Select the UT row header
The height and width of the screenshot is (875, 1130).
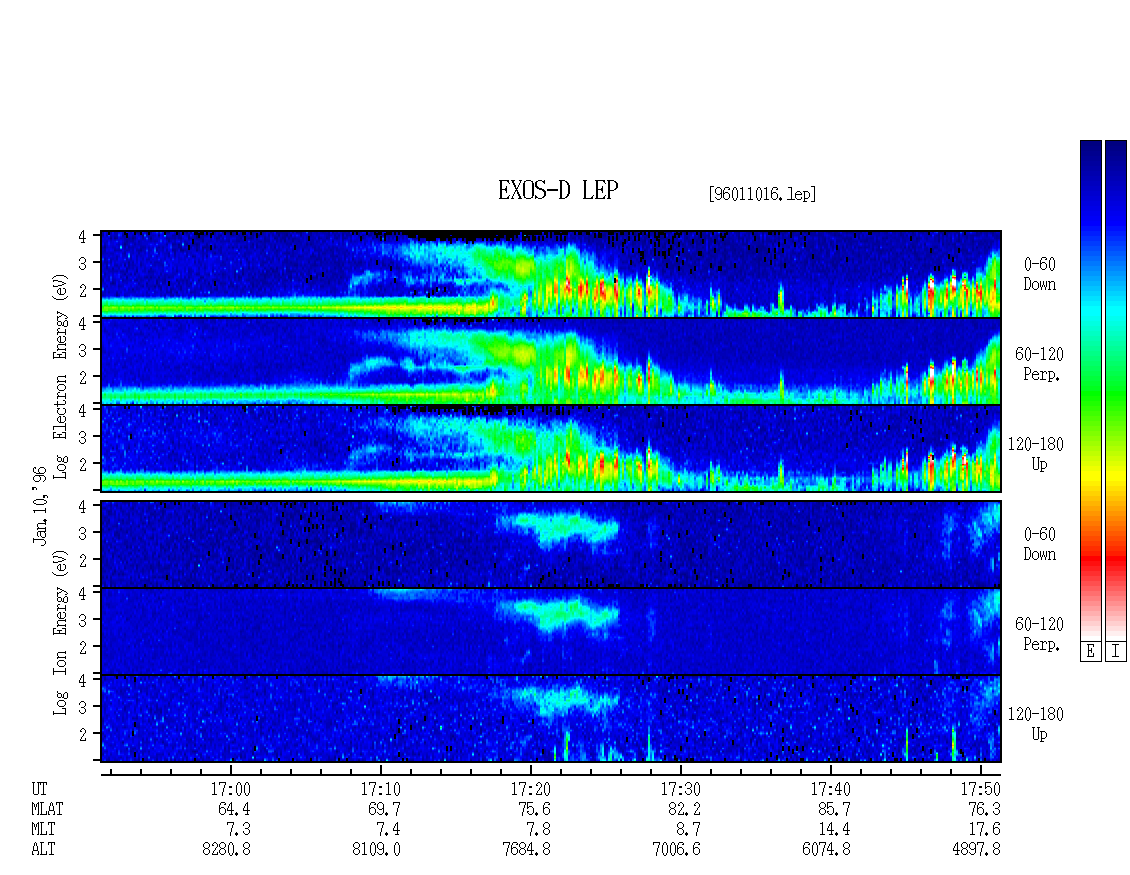39,789
